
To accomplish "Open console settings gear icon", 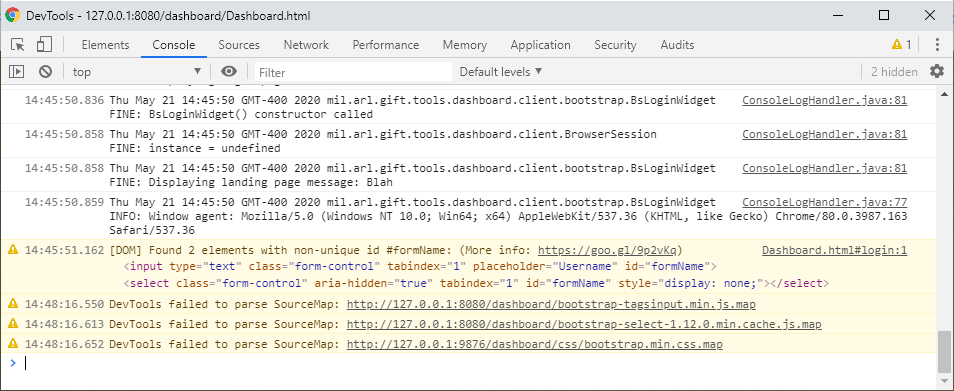I will 937,72.
